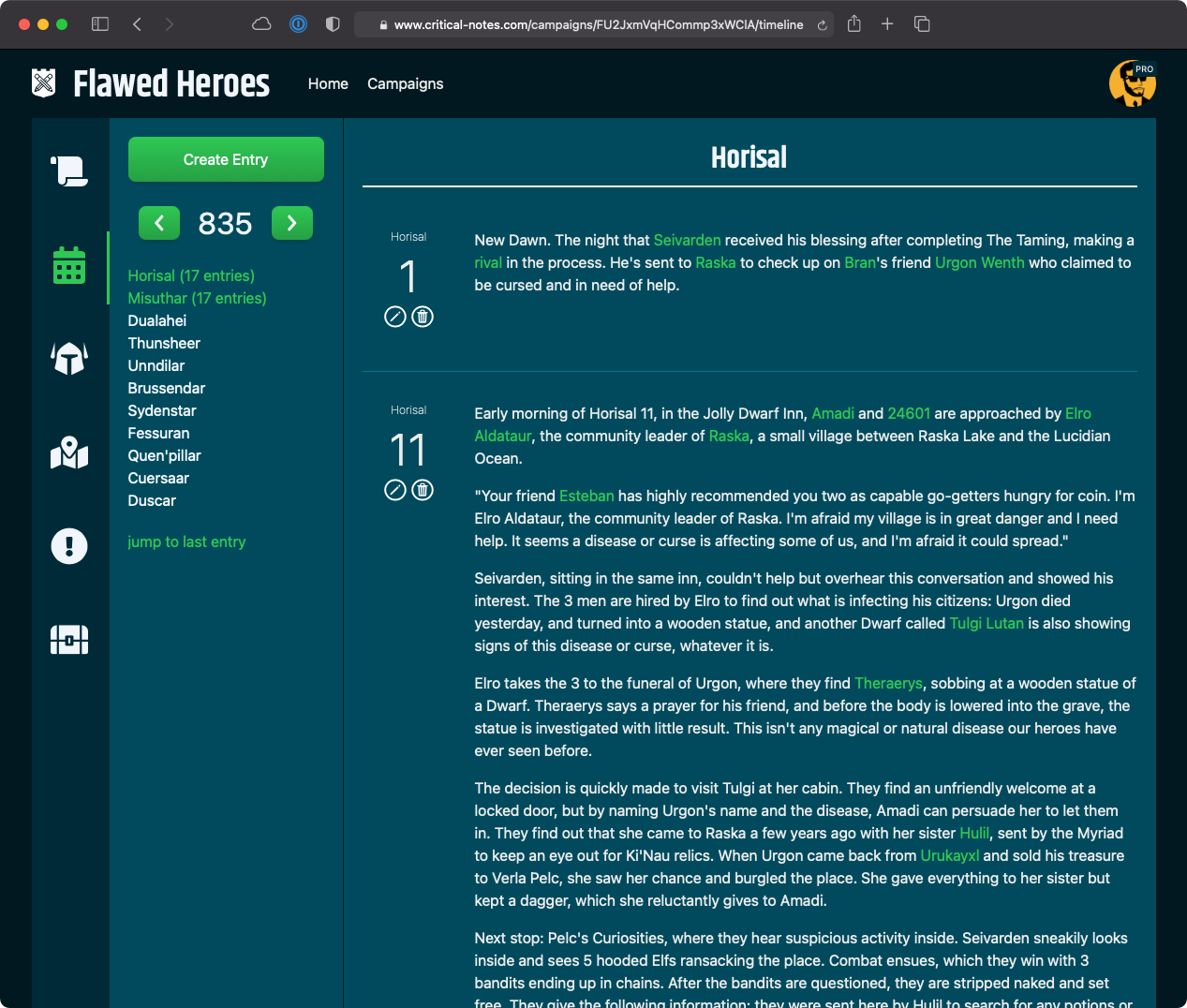Viewport: 1187px width, 1008px height.
Task: Click the Flawed Heroes shield logo
Action: click(x=44, y=82)
